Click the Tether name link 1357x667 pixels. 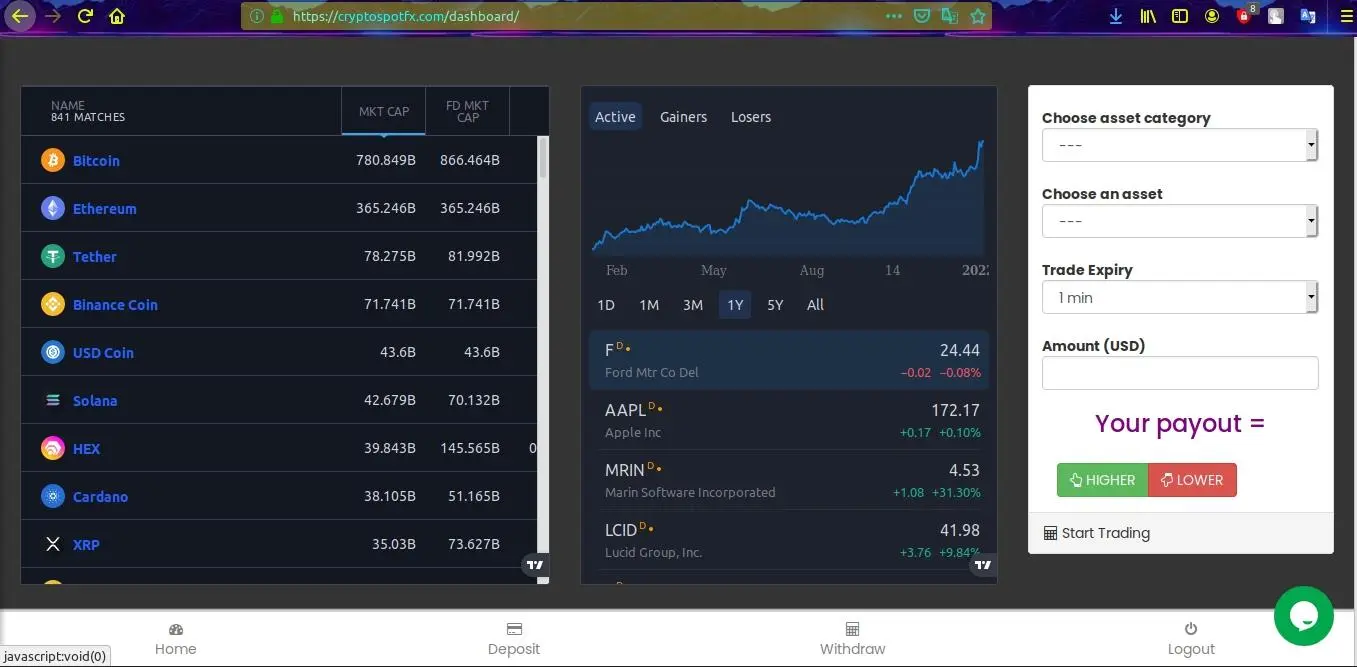pos(95,256)
